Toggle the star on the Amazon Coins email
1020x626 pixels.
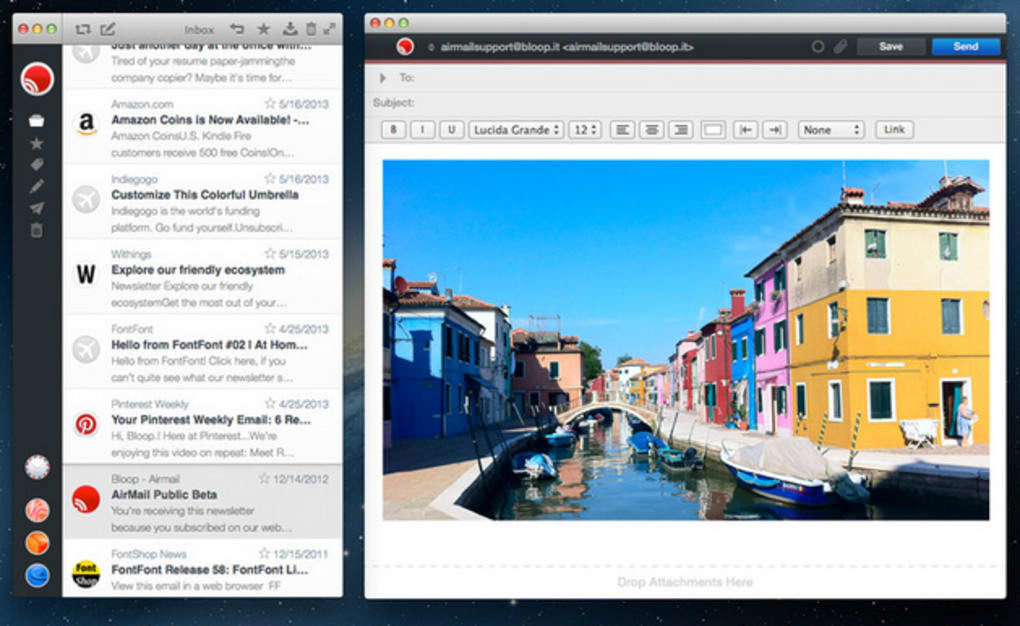[x=270, y=103]
